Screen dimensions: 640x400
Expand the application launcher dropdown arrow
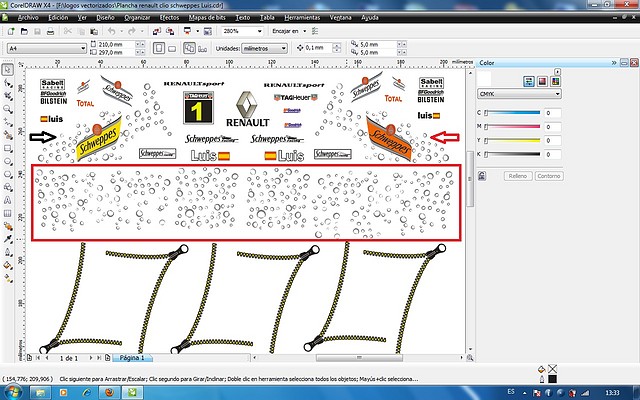(198, 31)
